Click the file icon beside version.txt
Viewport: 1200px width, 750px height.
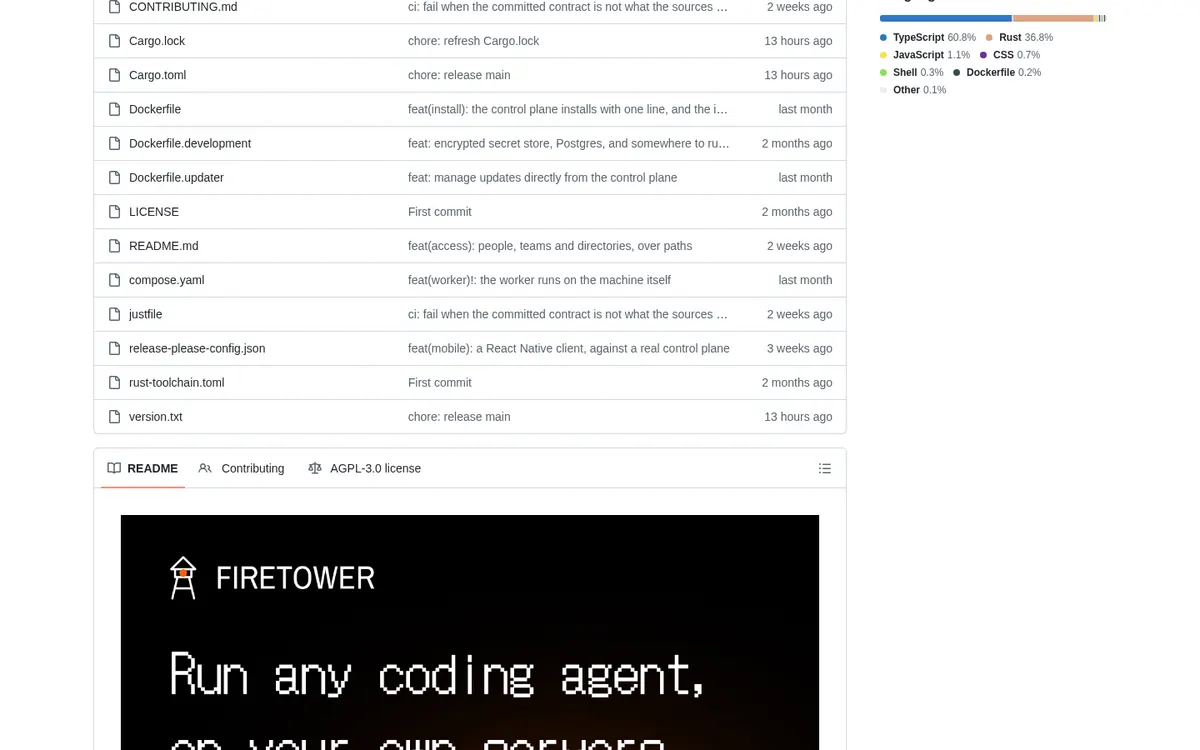[115, 416]
